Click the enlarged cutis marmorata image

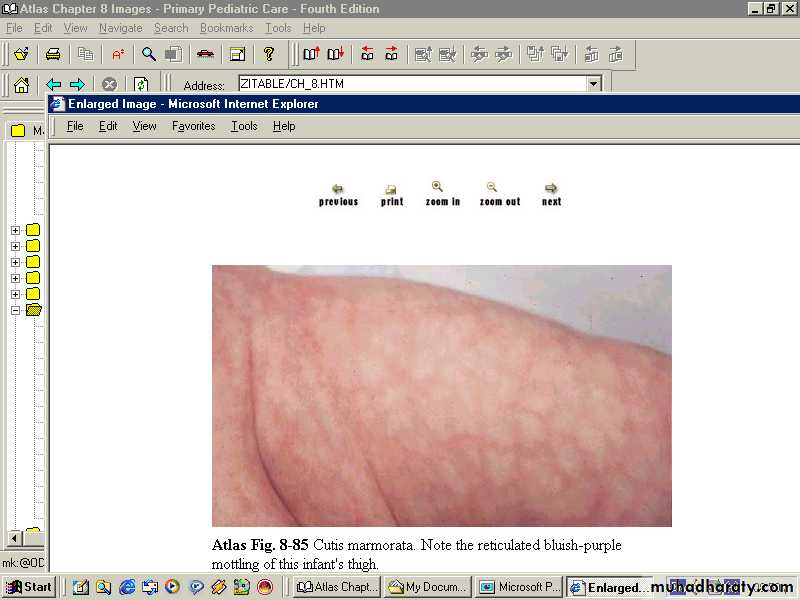tap(441, 395)
